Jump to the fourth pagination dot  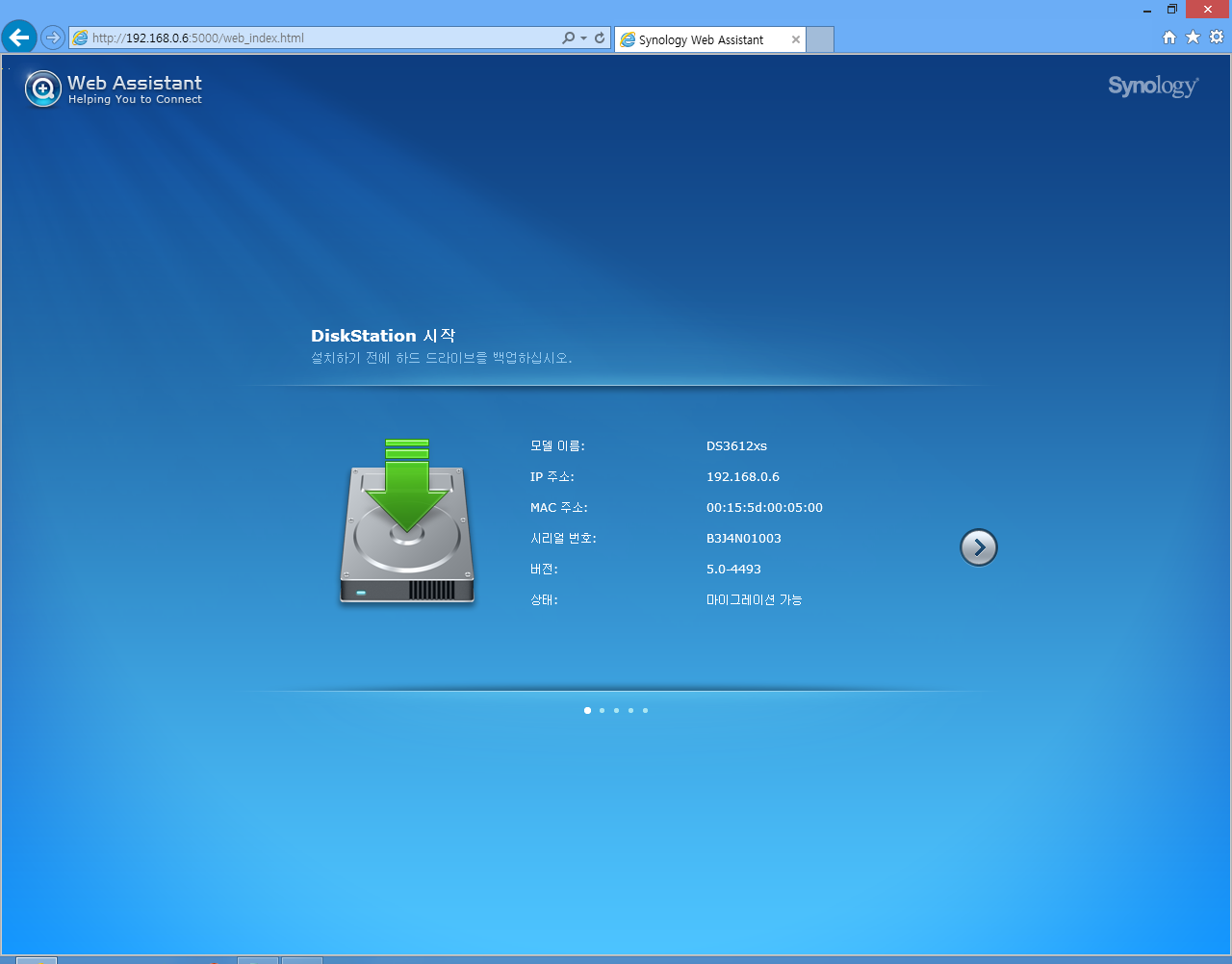tap(630, 710)
